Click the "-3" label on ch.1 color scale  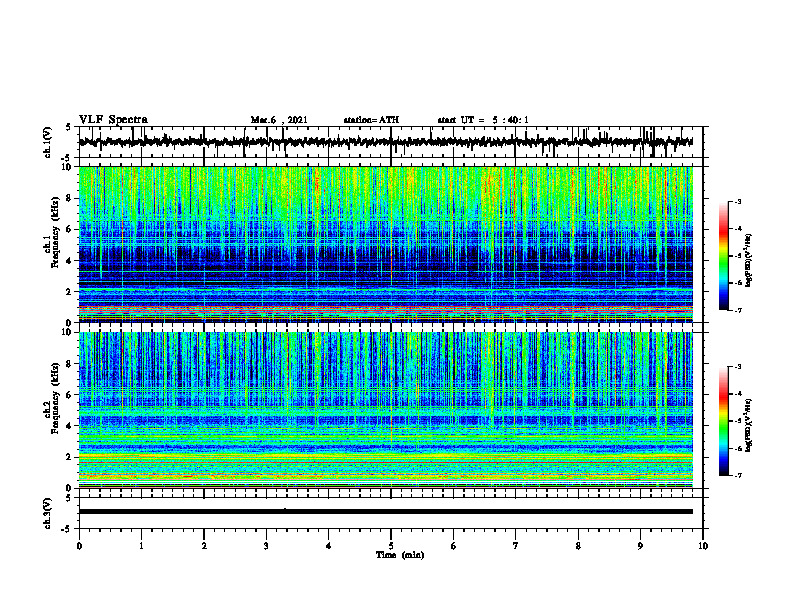[x=738, y=202]
